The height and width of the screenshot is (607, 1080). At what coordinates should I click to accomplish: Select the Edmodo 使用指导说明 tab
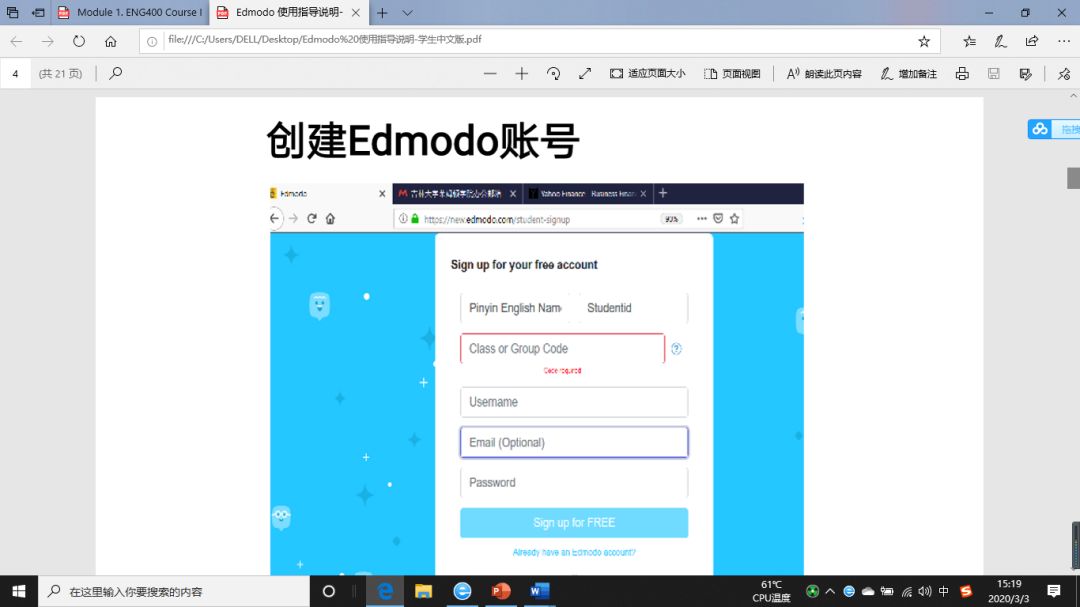click(x=289, y=12)
